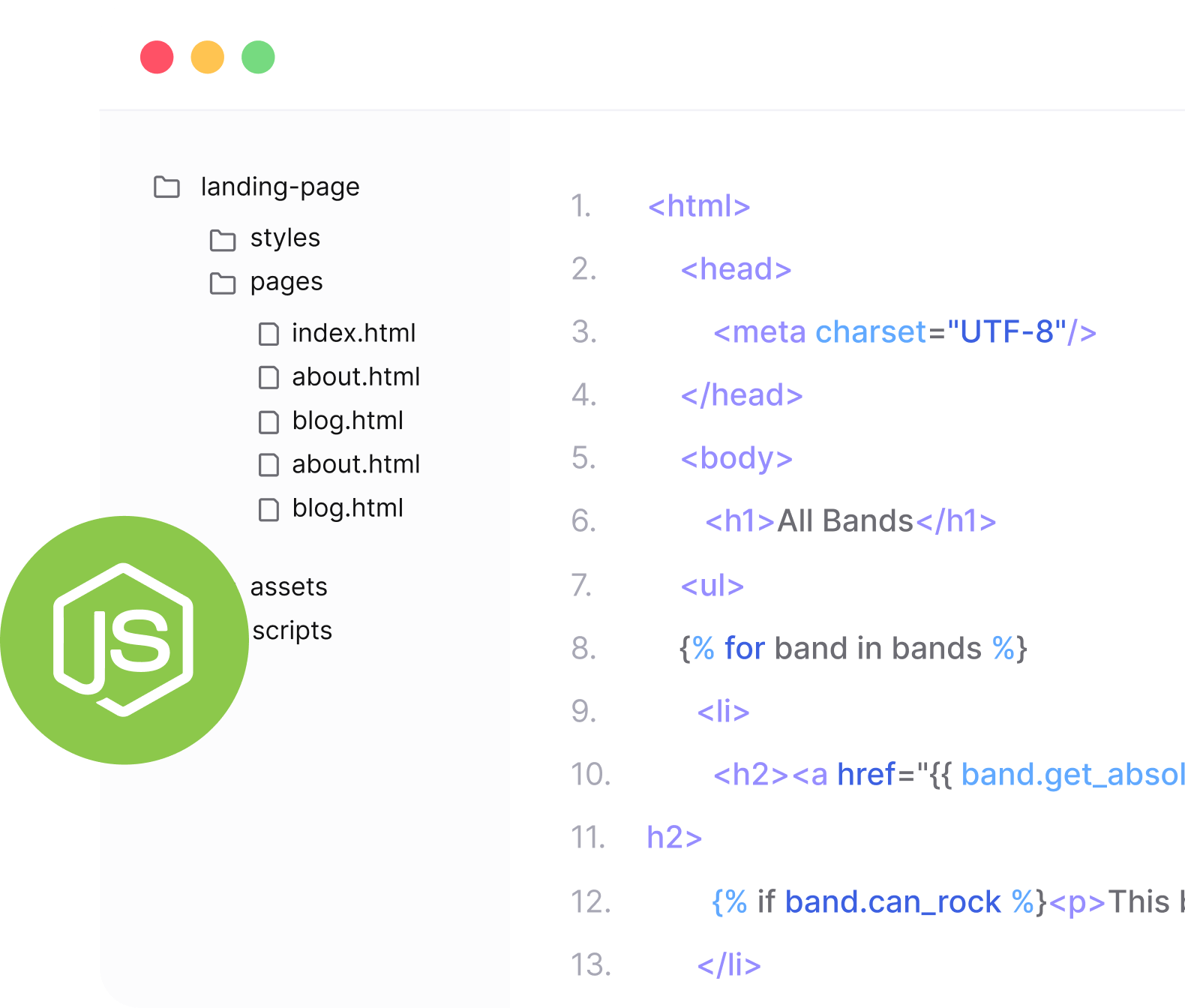Click the "All Bands" heading text
This screenshot has width=1185, height=1008.
(845, 521)
